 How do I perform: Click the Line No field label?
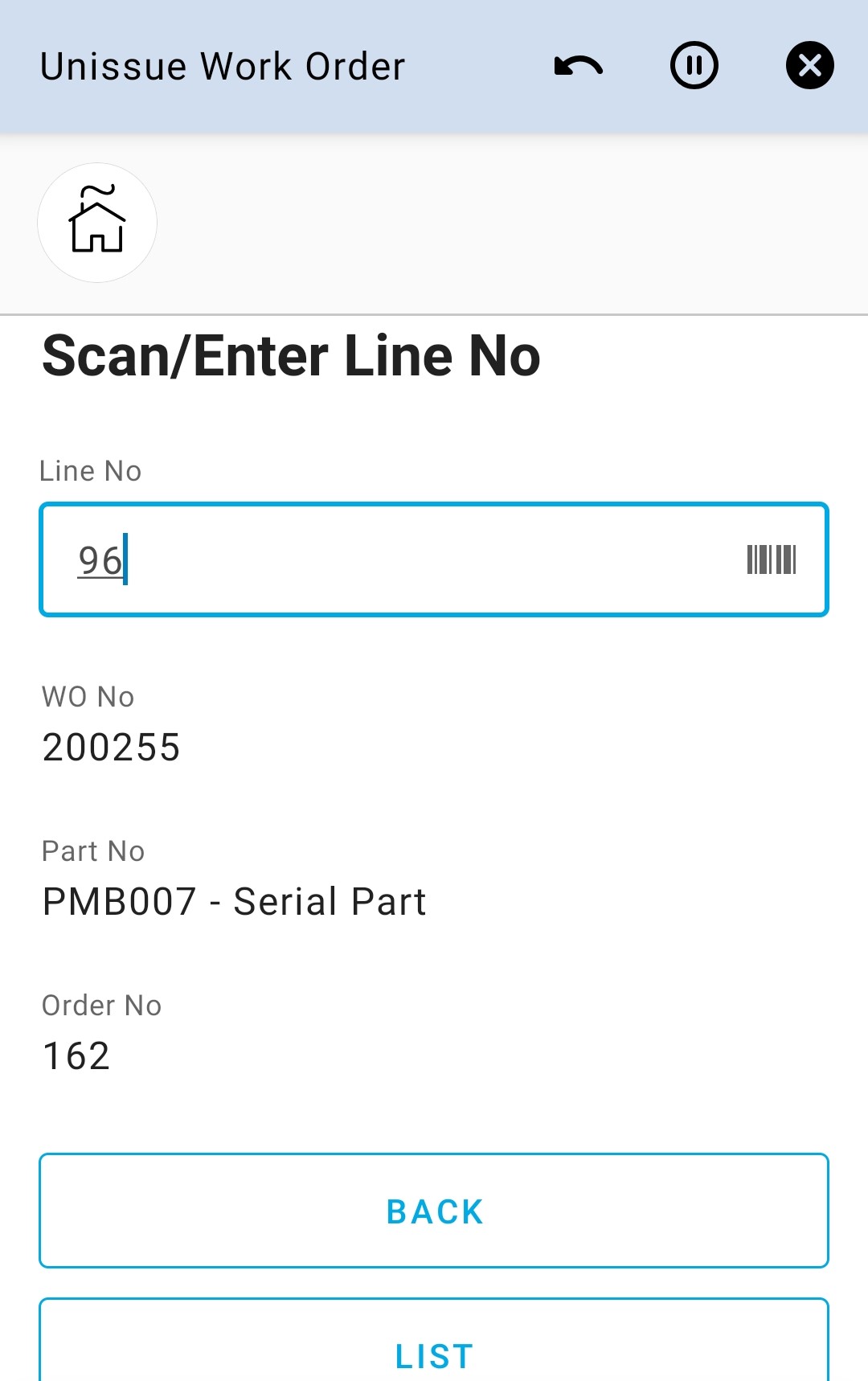pyautogui.click(x=91, y=471)
